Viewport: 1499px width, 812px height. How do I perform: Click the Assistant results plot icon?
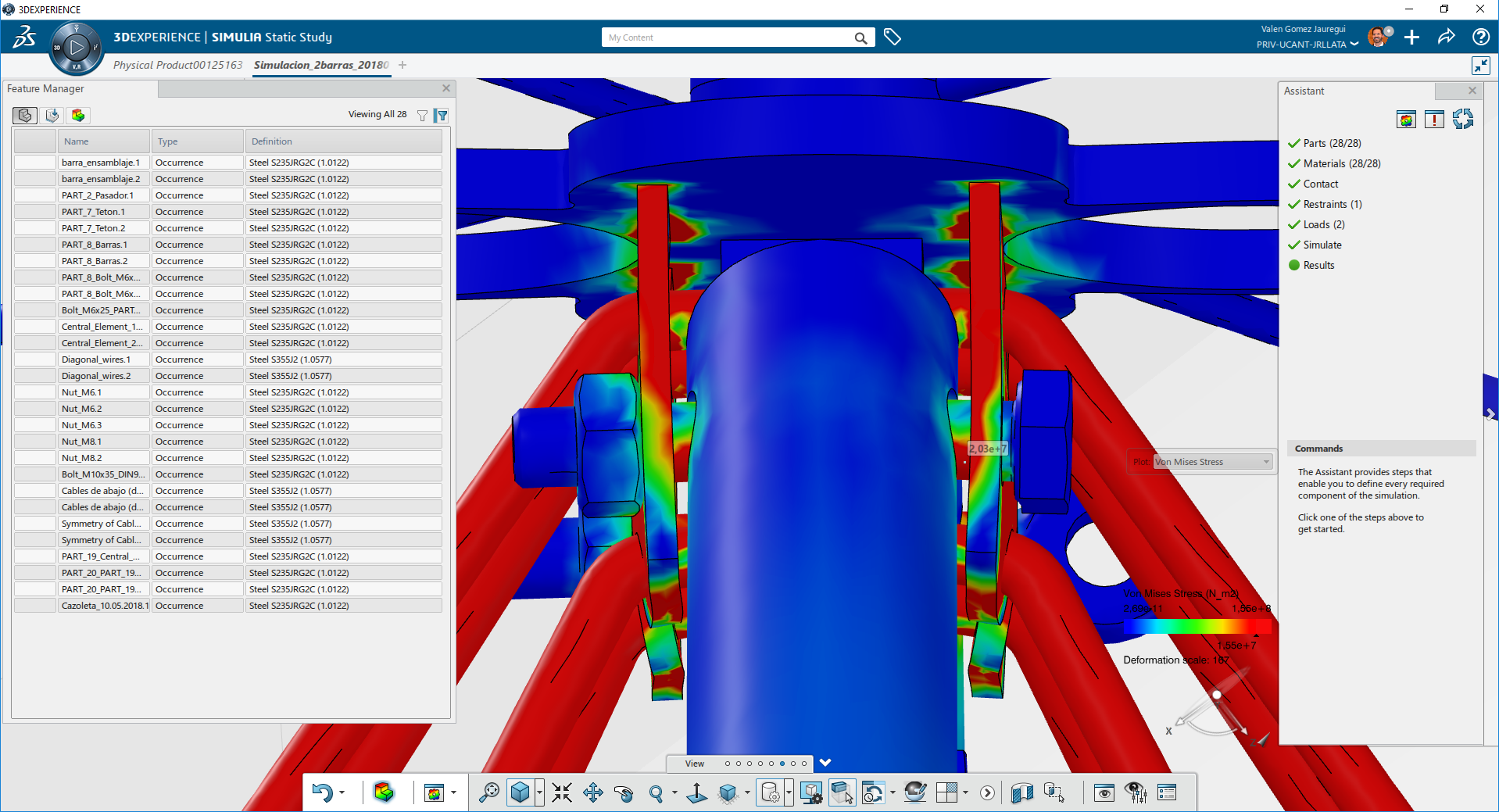tap(1406, 120)
